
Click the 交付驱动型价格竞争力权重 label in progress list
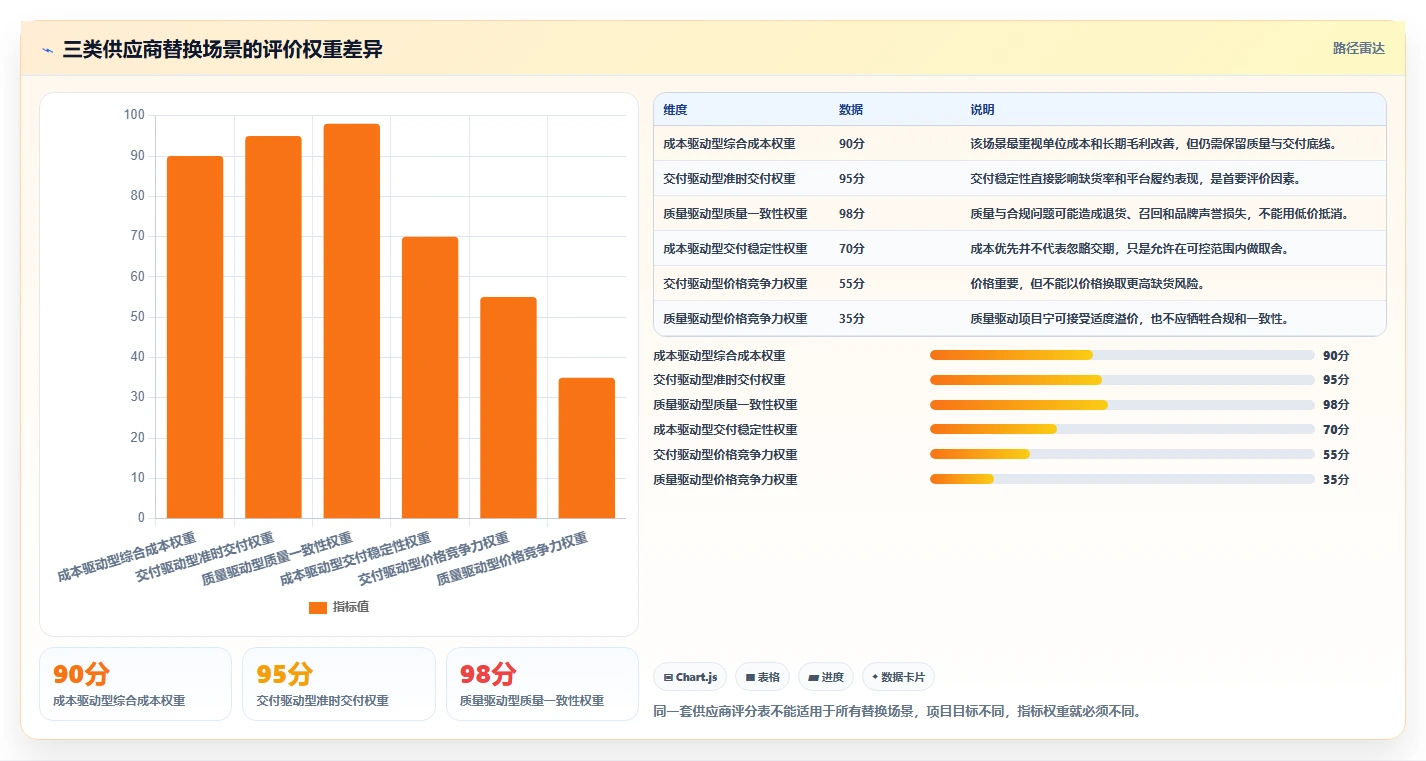(x=725, y=455)
